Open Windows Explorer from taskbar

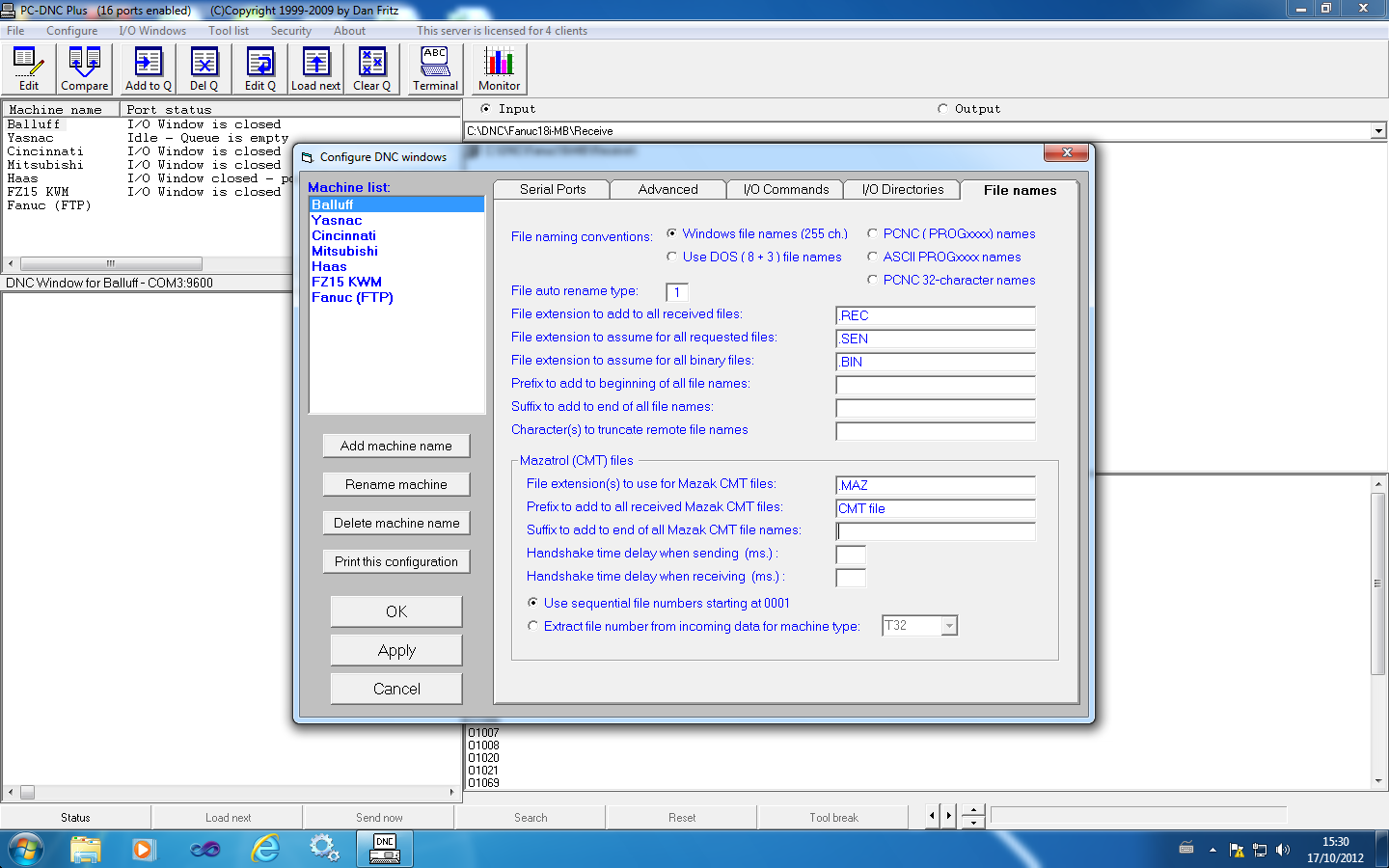tap(85, 850)
